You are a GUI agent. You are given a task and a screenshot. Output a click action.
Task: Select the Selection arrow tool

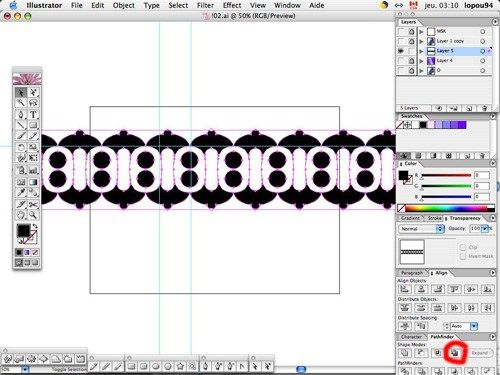click(21, 92)
